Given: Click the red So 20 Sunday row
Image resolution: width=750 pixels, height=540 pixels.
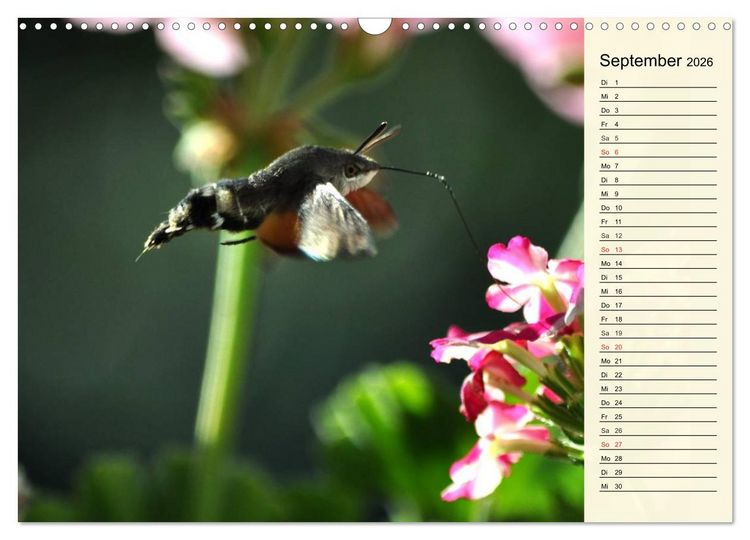Looking at the screenshot, I should pos(658,347).
